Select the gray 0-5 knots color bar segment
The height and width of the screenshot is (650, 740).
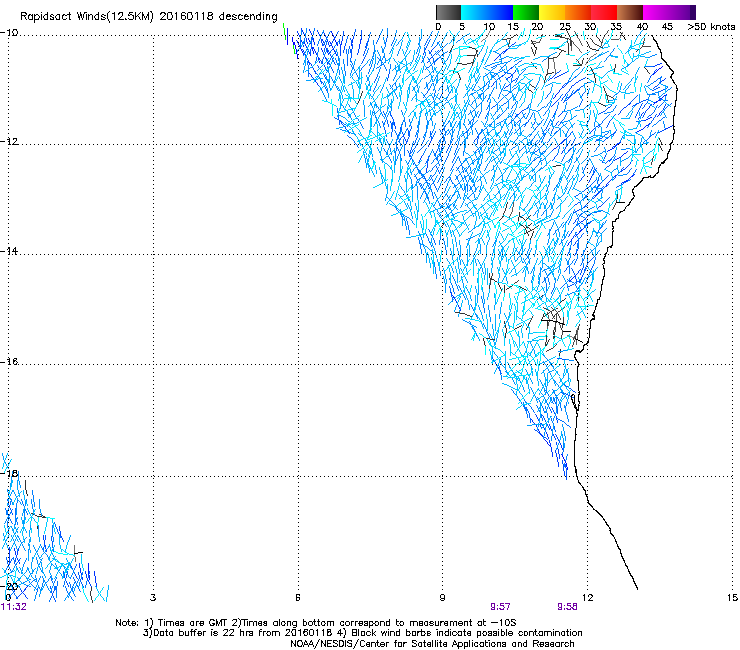448,12
